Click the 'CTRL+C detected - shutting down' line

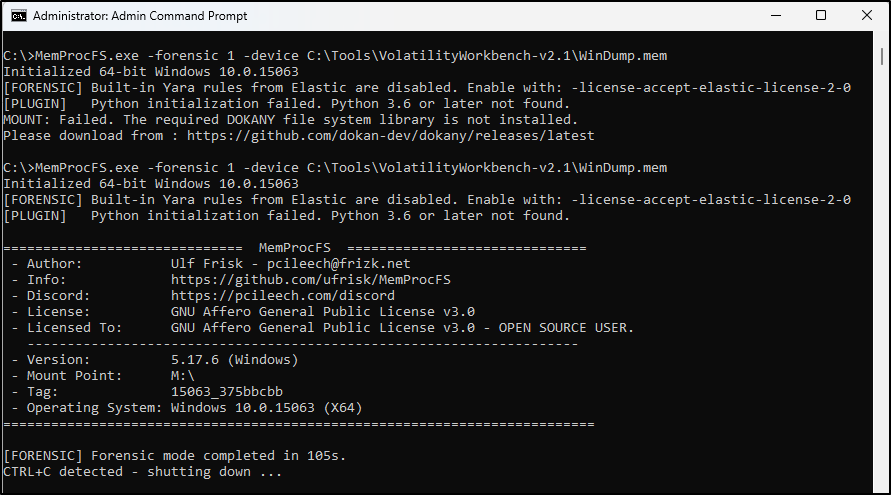coord(142,472)
